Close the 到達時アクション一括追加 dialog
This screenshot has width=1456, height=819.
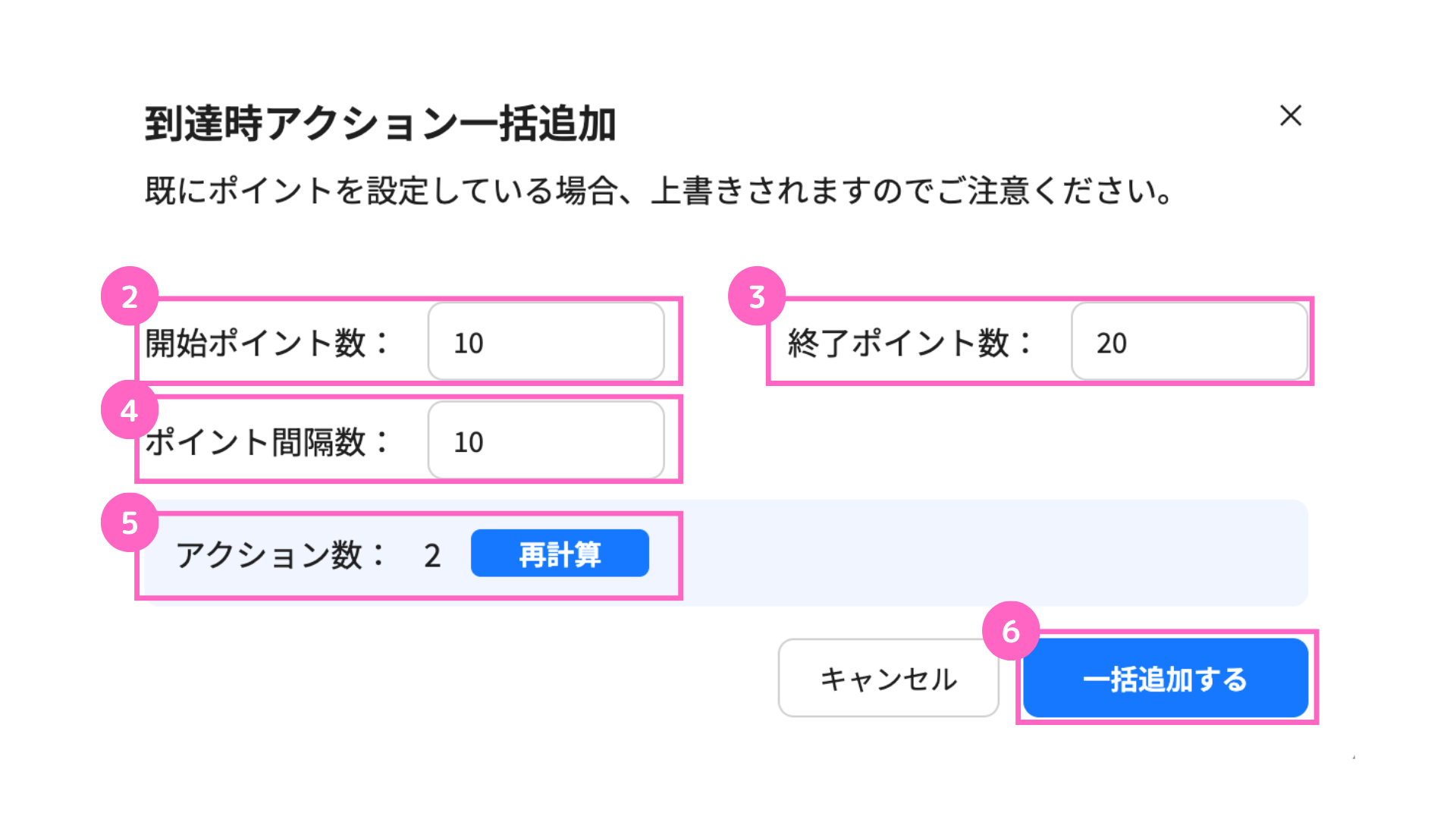(1290, 116)
